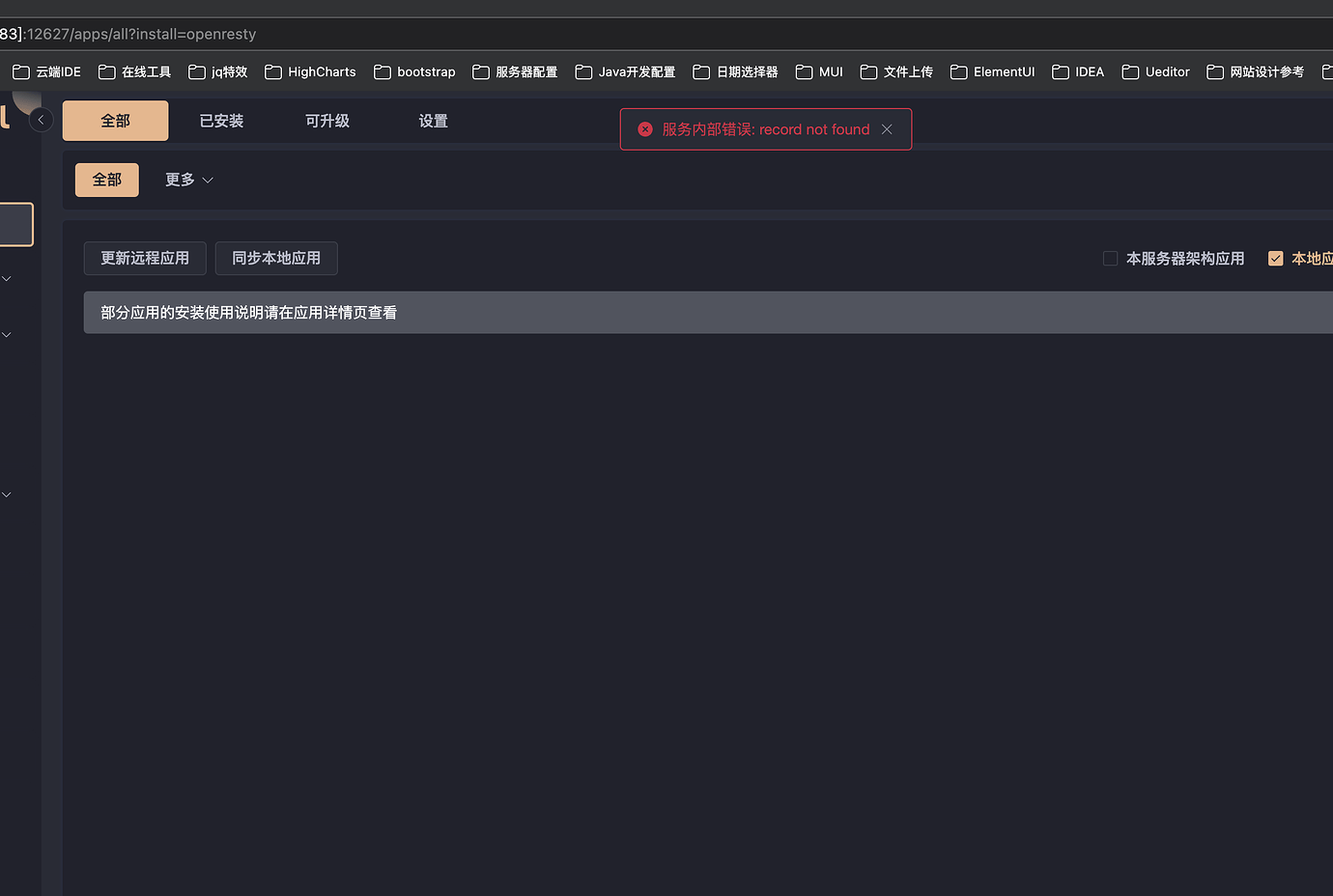Click the 同步本地应用 button
This screenshot has width=1333, height=896.
[276, 258]
